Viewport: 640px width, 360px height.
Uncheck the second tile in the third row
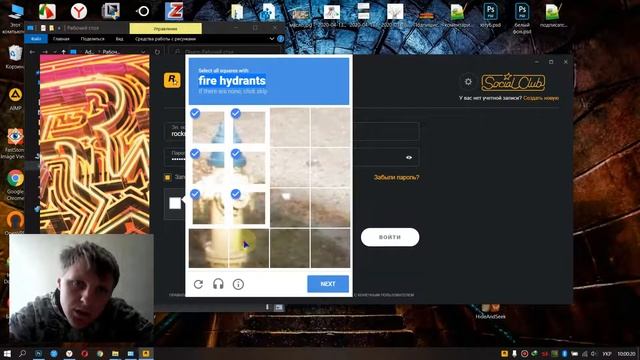coord(249,207)
